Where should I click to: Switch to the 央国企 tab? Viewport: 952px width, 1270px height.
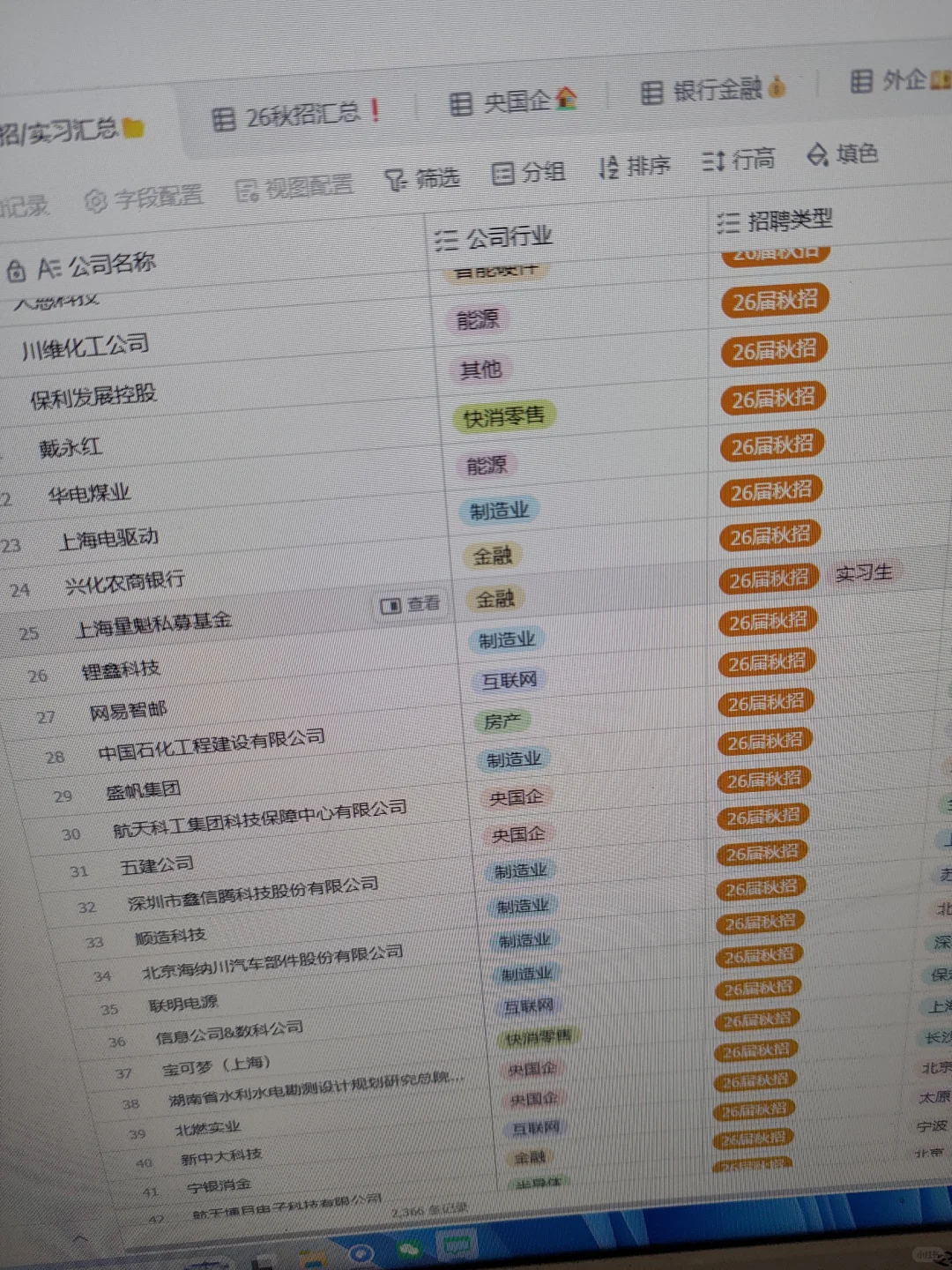tap(513, 102)
